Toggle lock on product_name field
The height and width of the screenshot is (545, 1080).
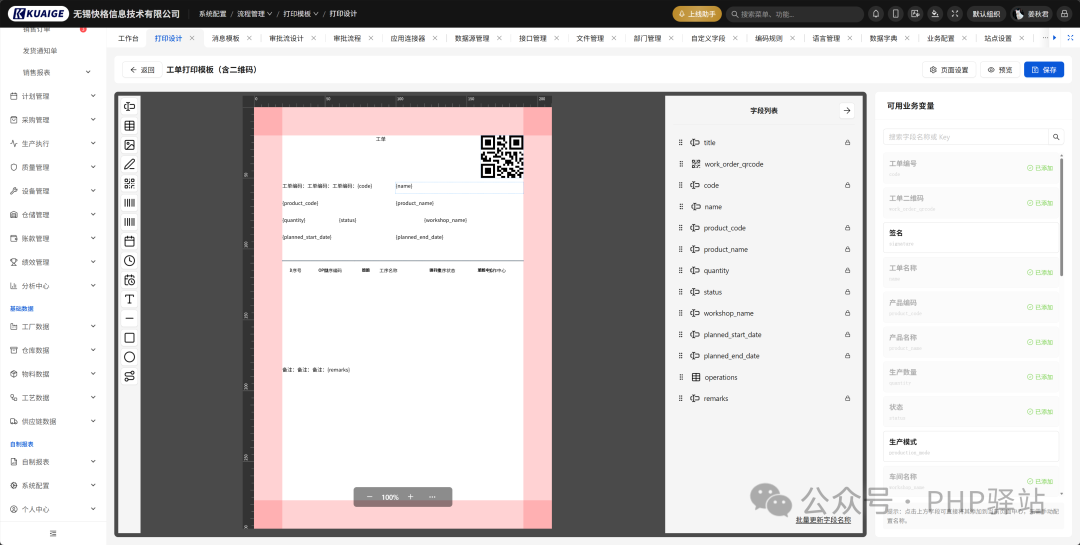847,249
